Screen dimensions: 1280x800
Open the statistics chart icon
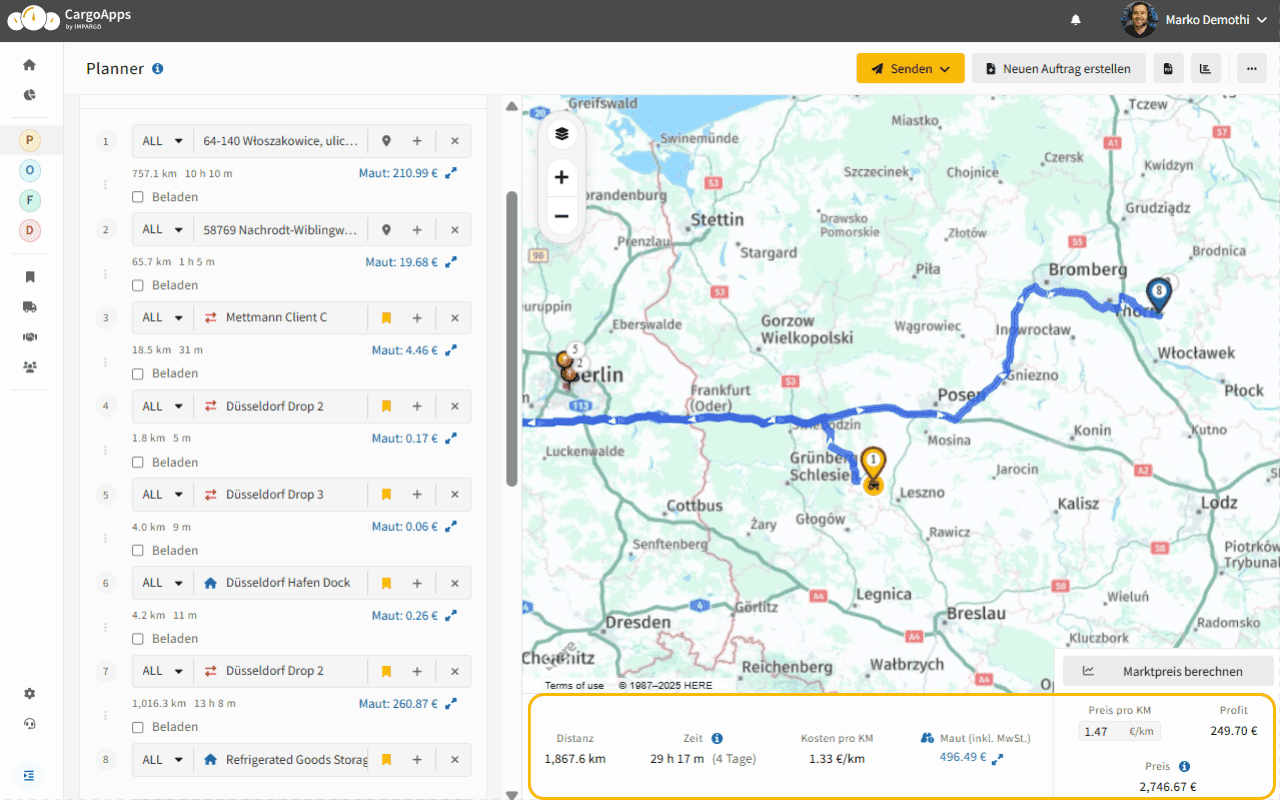pos(1205,67)
